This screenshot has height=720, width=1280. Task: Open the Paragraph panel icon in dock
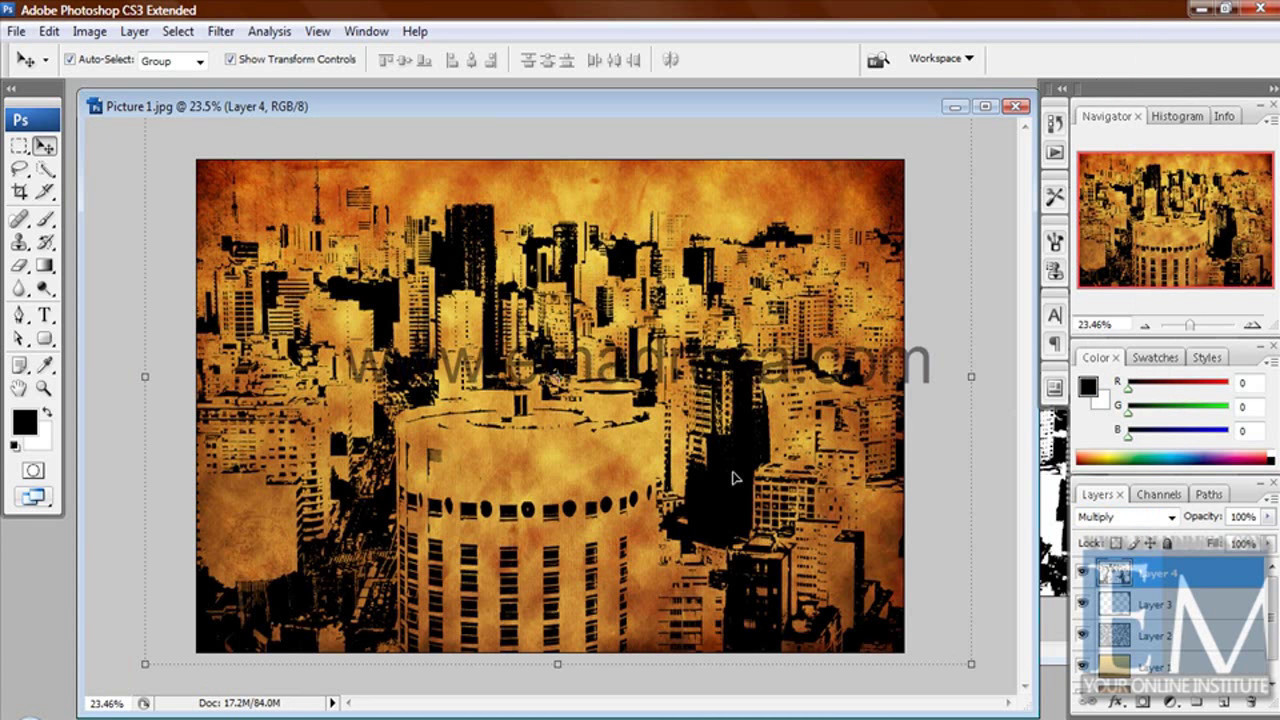coord(1055,344)
